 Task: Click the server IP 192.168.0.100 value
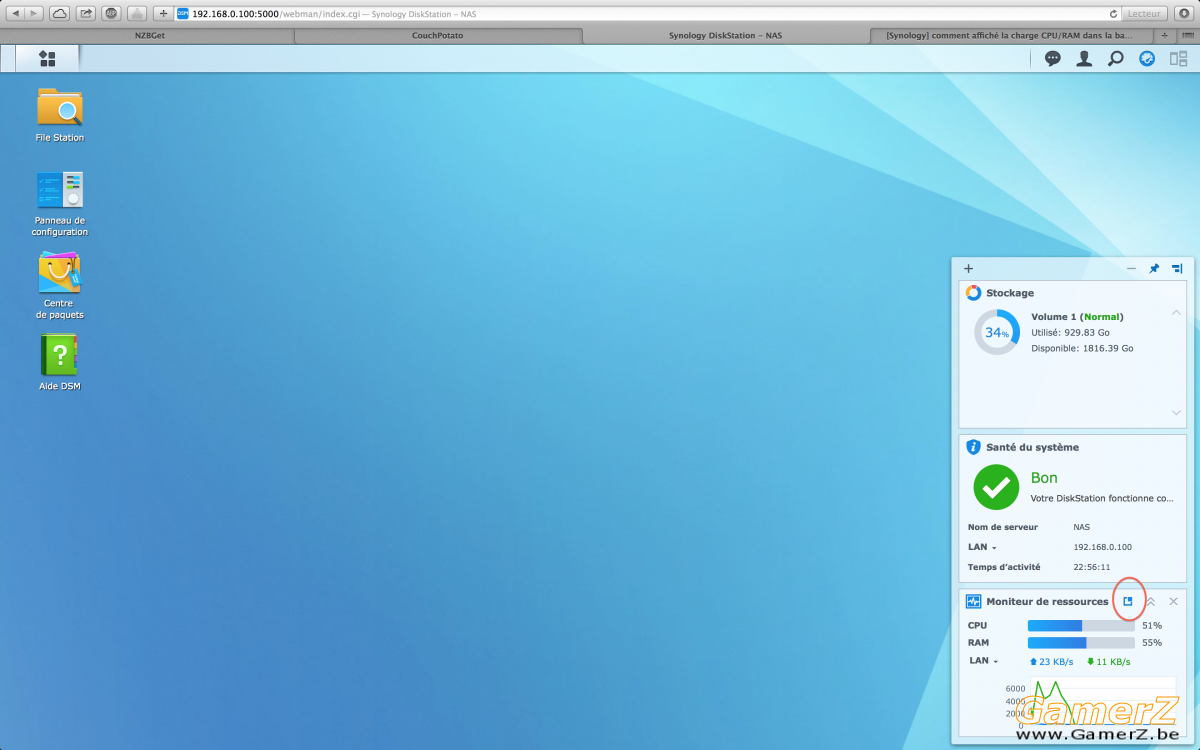1102,547
